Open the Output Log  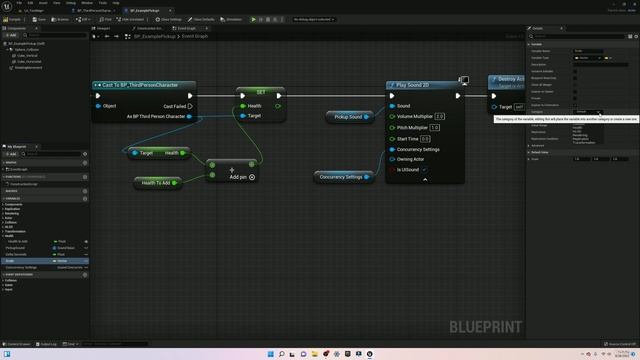click(x=46, y=344)
